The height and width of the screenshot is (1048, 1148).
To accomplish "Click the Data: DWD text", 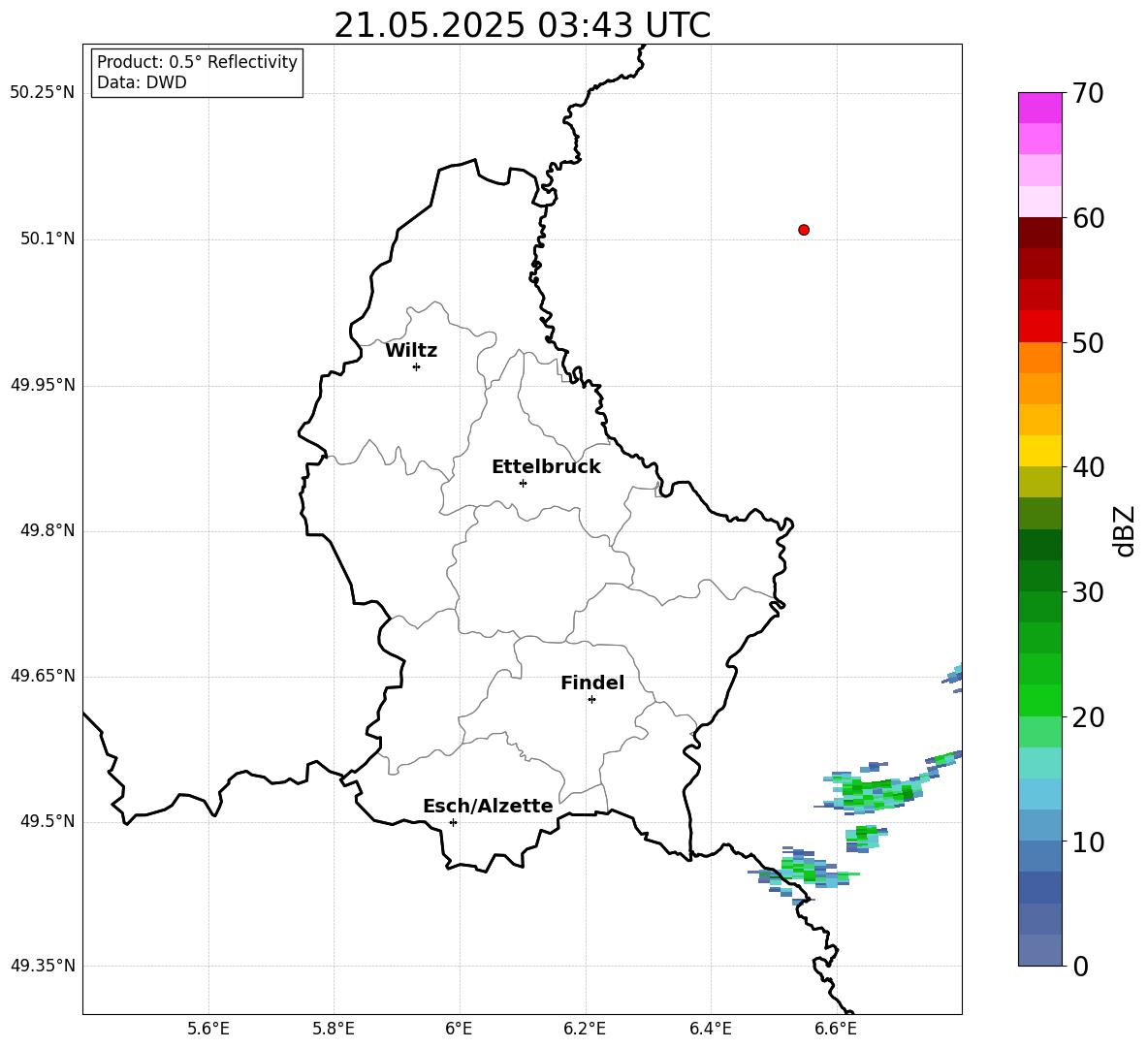I will coord(142,82).
